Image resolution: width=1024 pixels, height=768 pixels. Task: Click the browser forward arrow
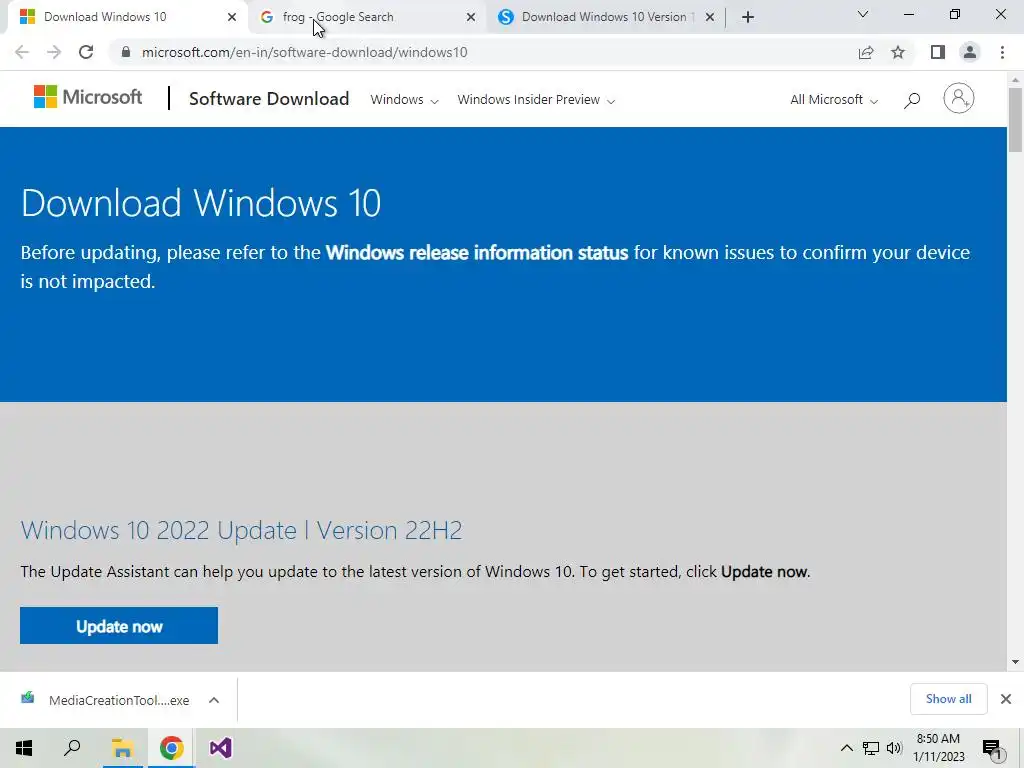(x=54, y=52)
